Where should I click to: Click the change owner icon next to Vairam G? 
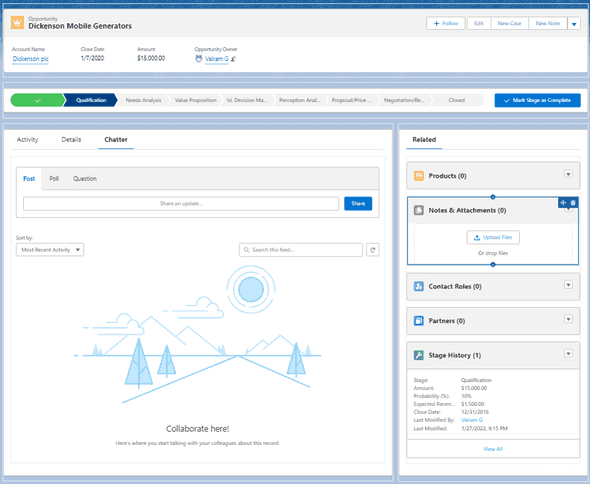pyautogui.click(x=234, y=59)
